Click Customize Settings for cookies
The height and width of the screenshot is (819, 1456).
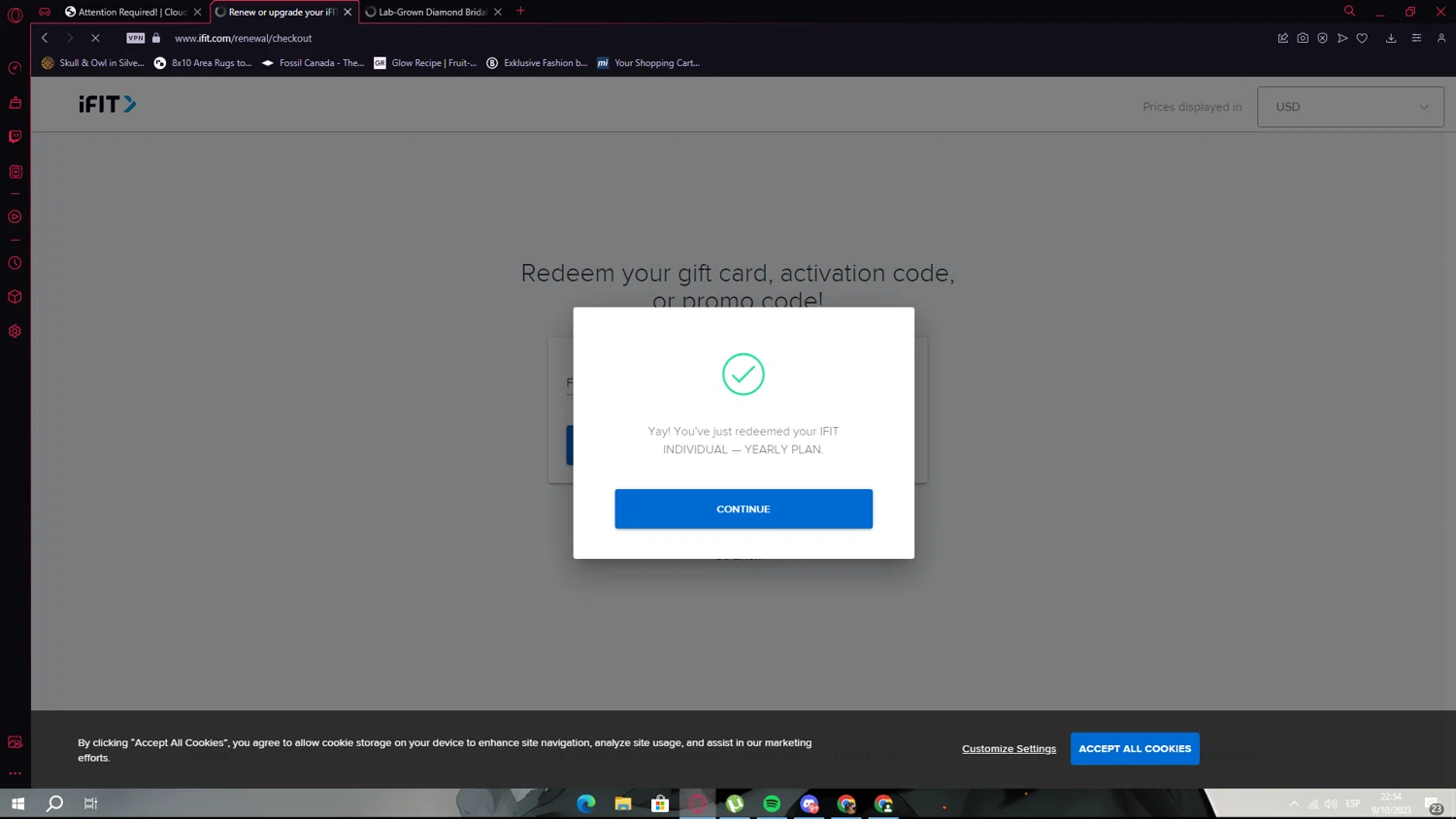pos(1009,748)
